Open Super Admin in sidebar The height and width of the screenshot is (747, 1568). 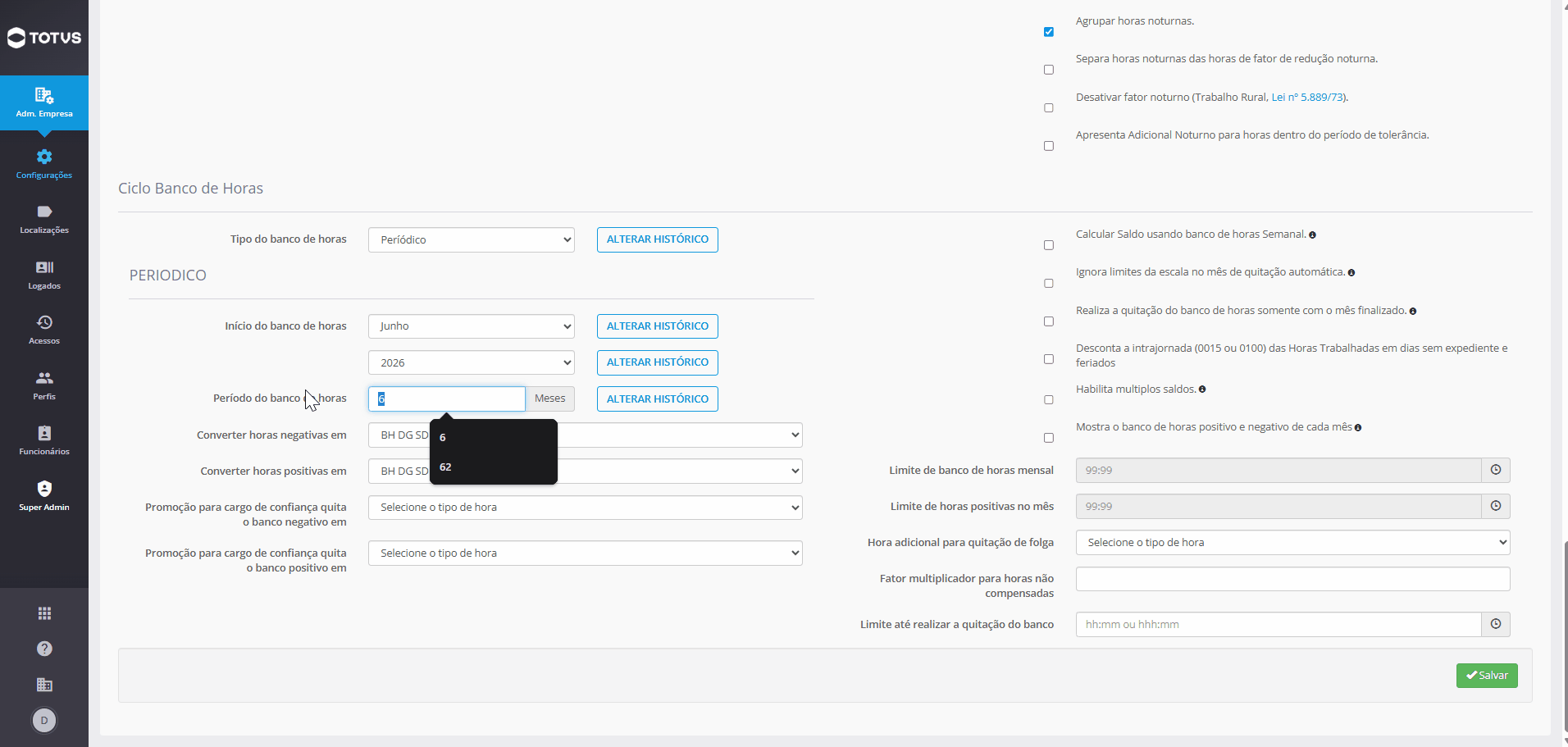coord(44,497)
